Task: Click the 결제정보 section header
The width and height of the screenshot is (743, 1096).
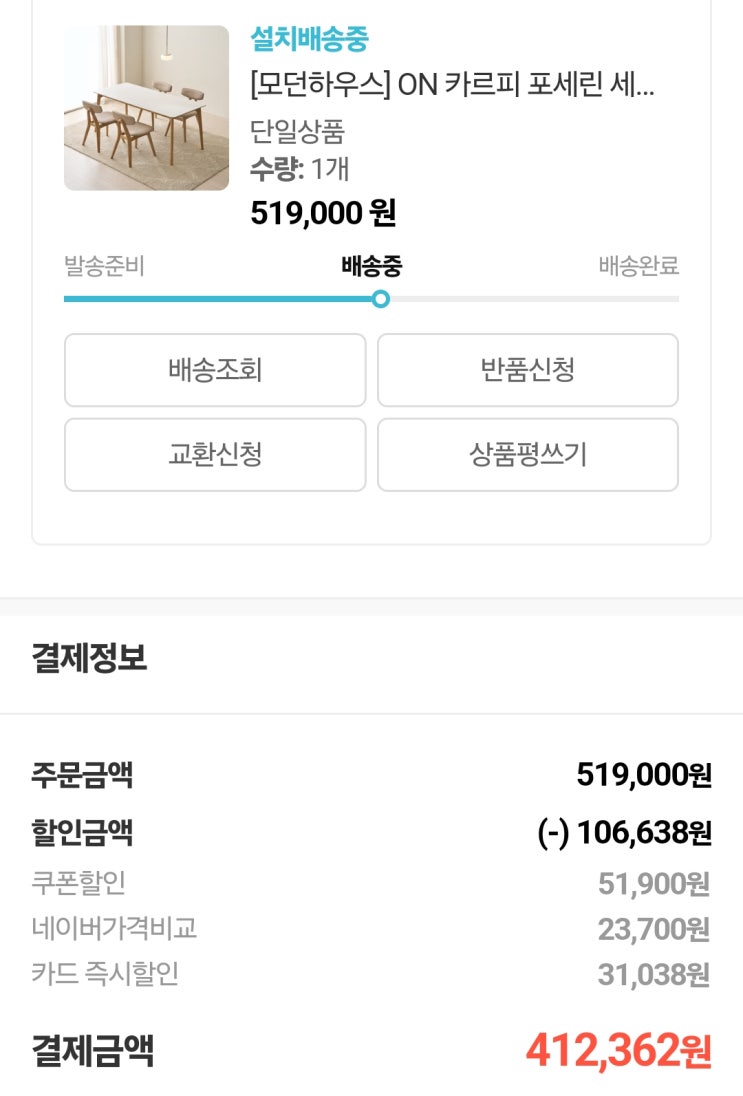Action: tap(89, 658)
